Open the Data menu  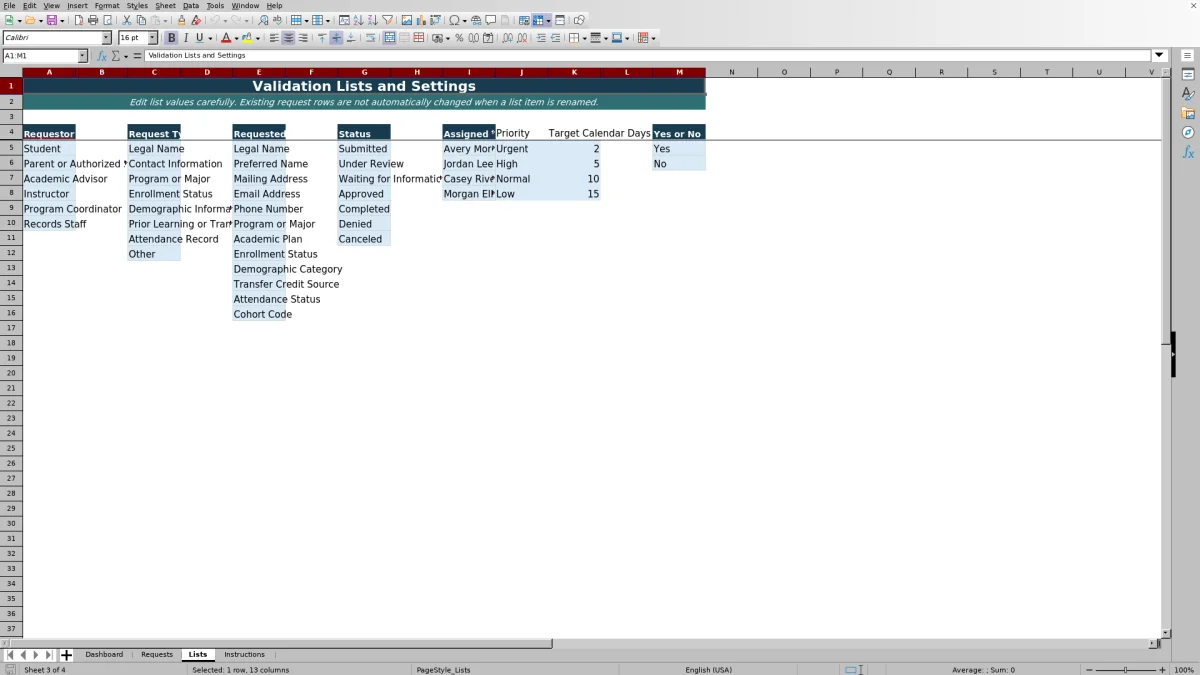(x=190, y=5)
